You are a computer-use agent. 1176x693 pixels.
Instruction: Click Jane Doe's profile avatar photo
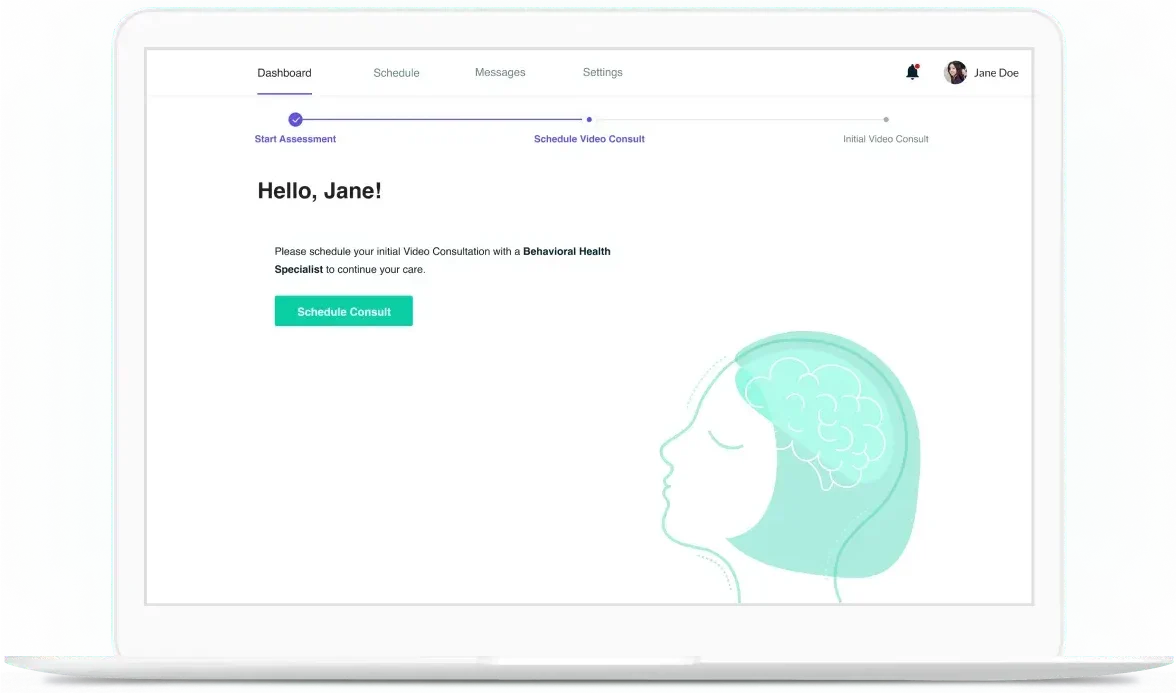[955, 73]
